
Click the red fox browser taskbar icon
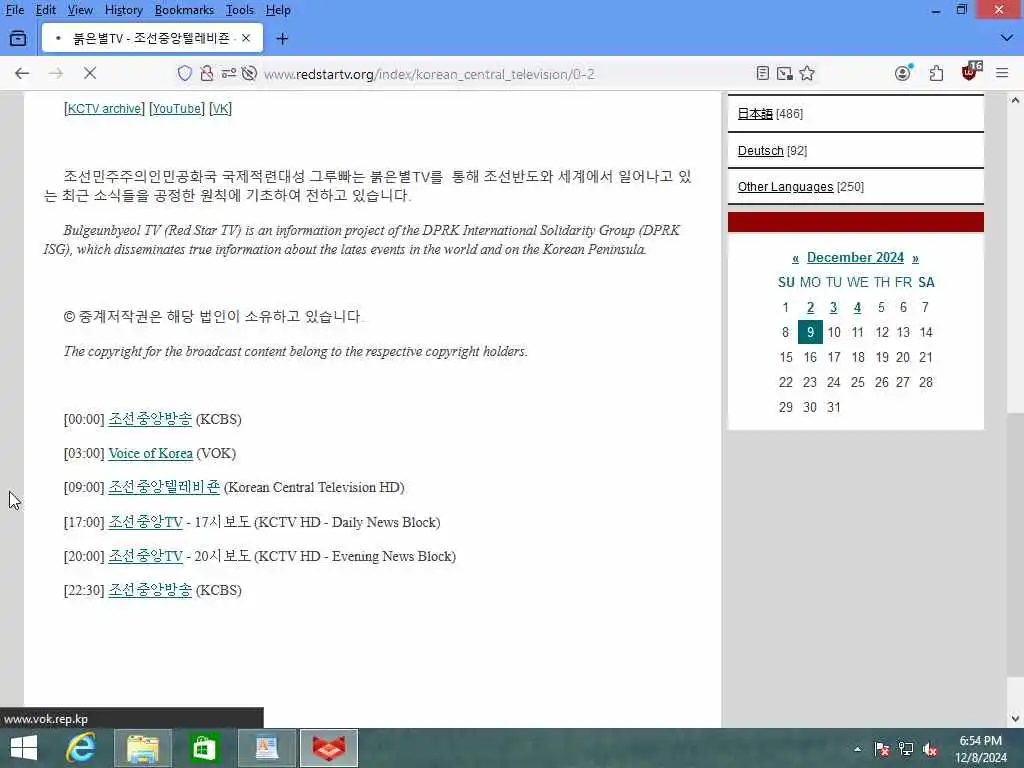pos(328,748)
